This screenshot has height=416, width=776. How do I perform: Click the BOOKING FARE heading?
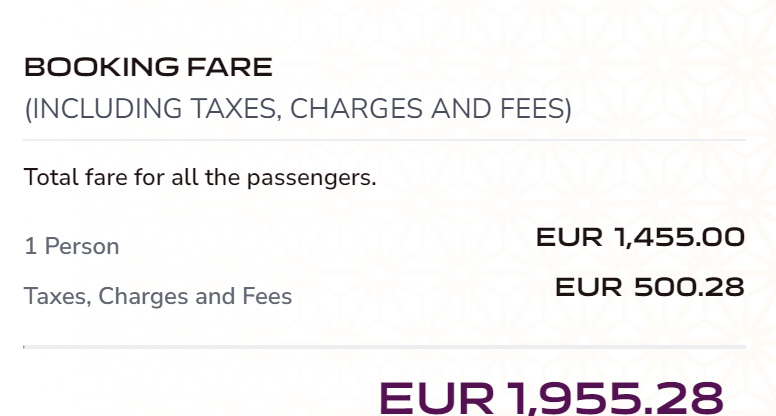148,68
